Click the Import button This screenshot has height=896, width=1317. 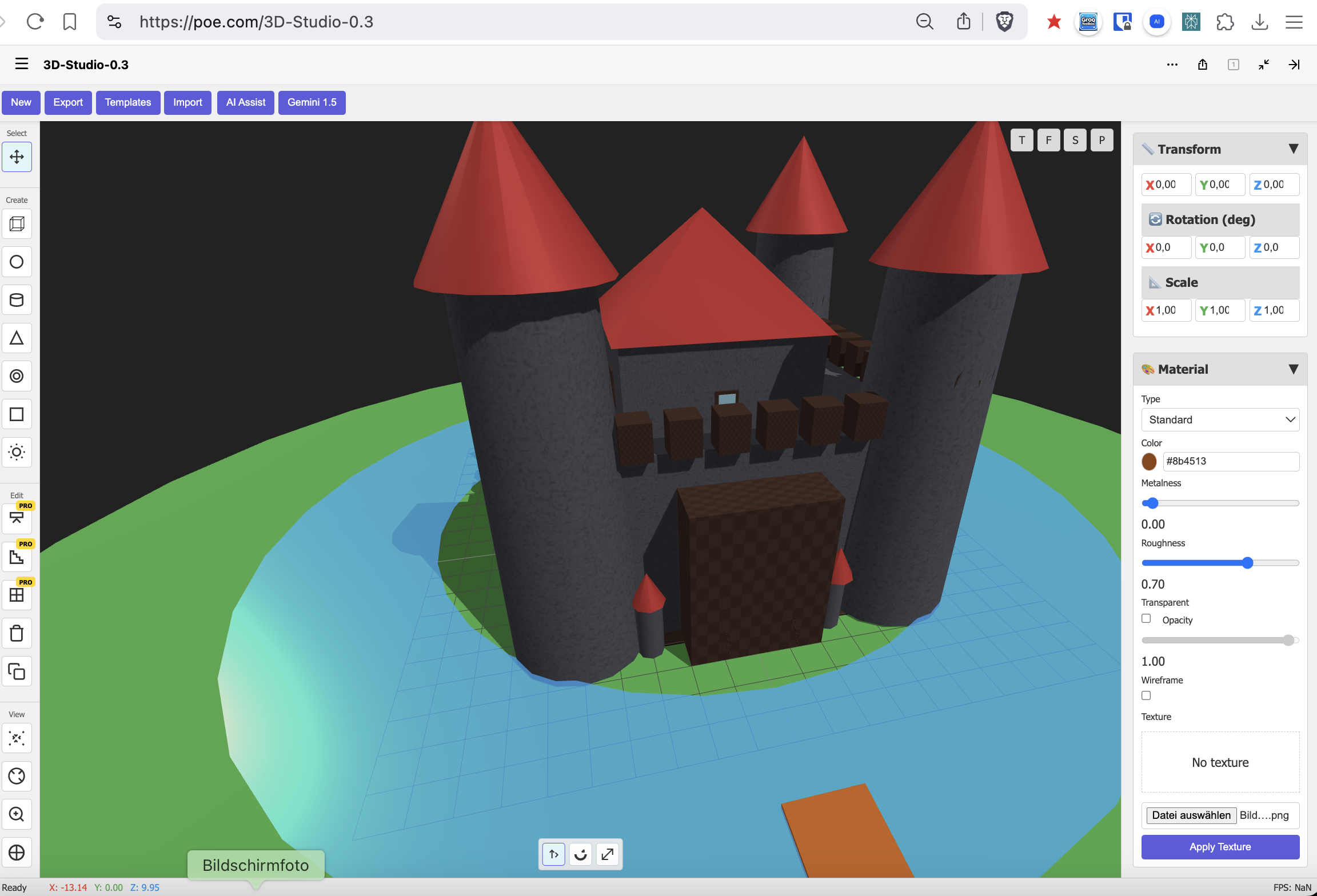click(187, 102)
